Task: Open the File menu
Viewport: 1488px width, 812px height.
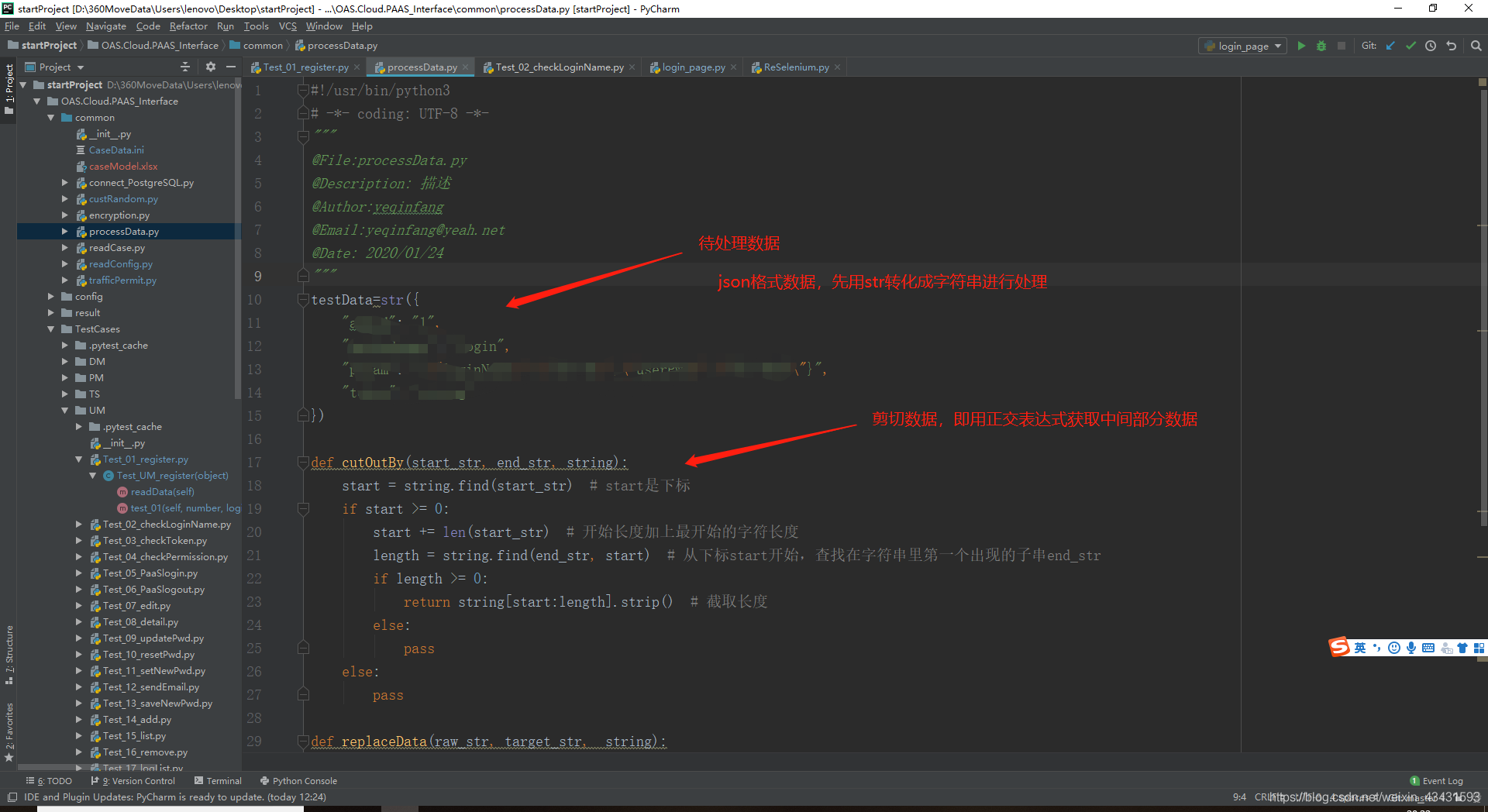Action: tap(12, 26)
